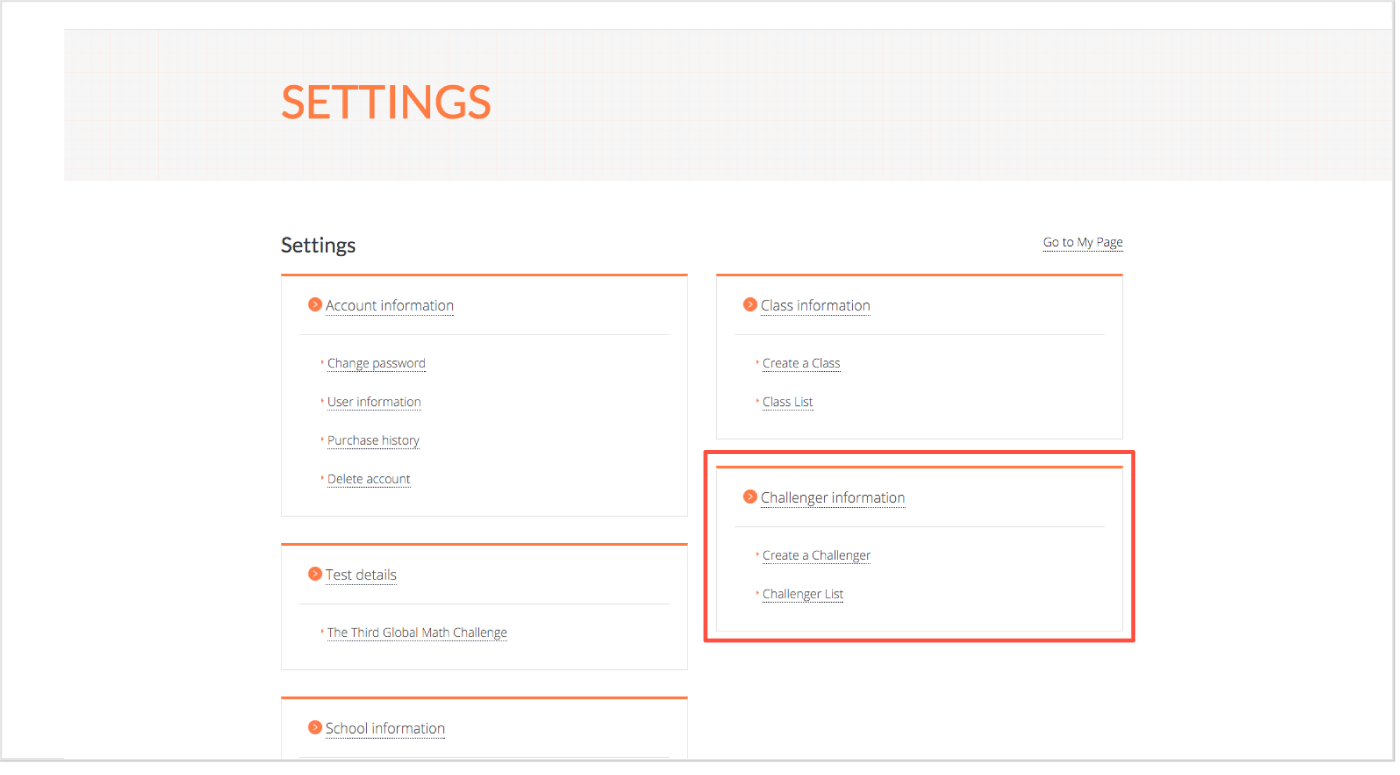Click the orange arrow icon beside Account information
Image resolution: width=1400 pixels, height=775 pixels.
(315, 305)
